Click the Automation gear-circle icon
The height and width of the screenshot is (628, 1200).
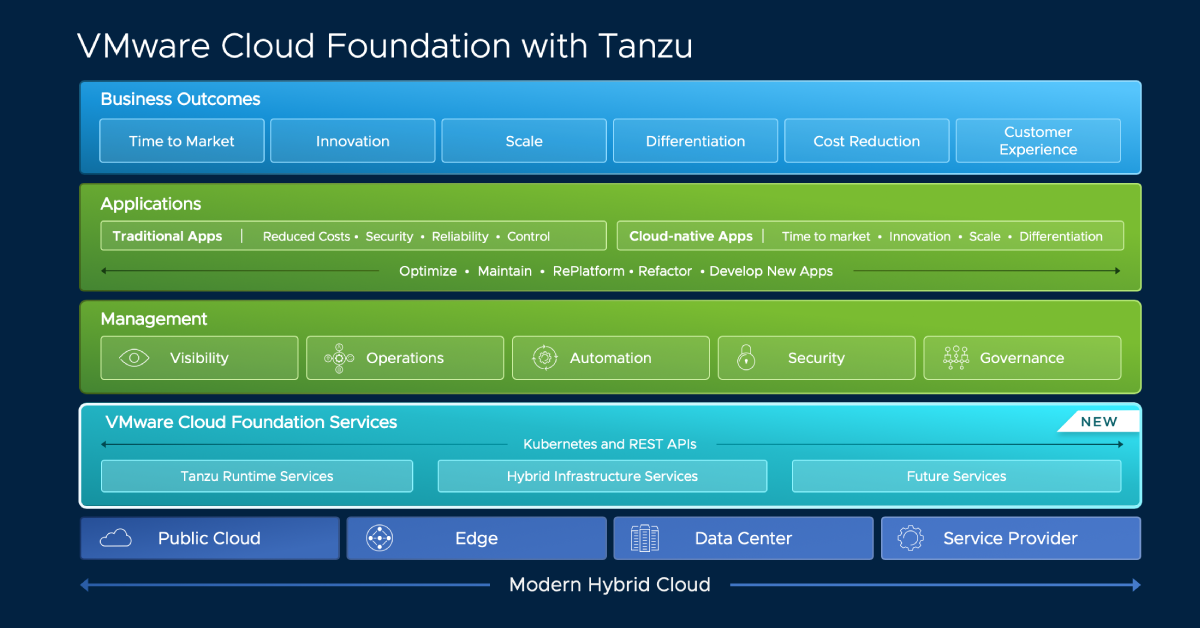[544, 358]
